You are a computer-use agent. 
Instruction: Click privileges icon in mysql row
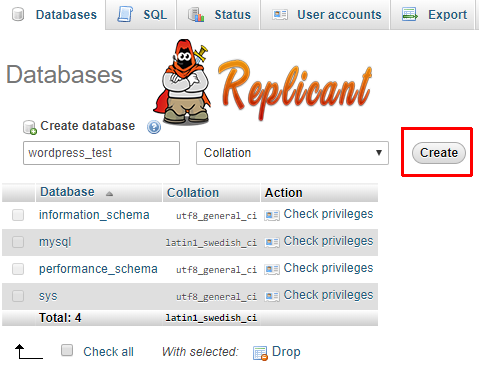[272, 242]
